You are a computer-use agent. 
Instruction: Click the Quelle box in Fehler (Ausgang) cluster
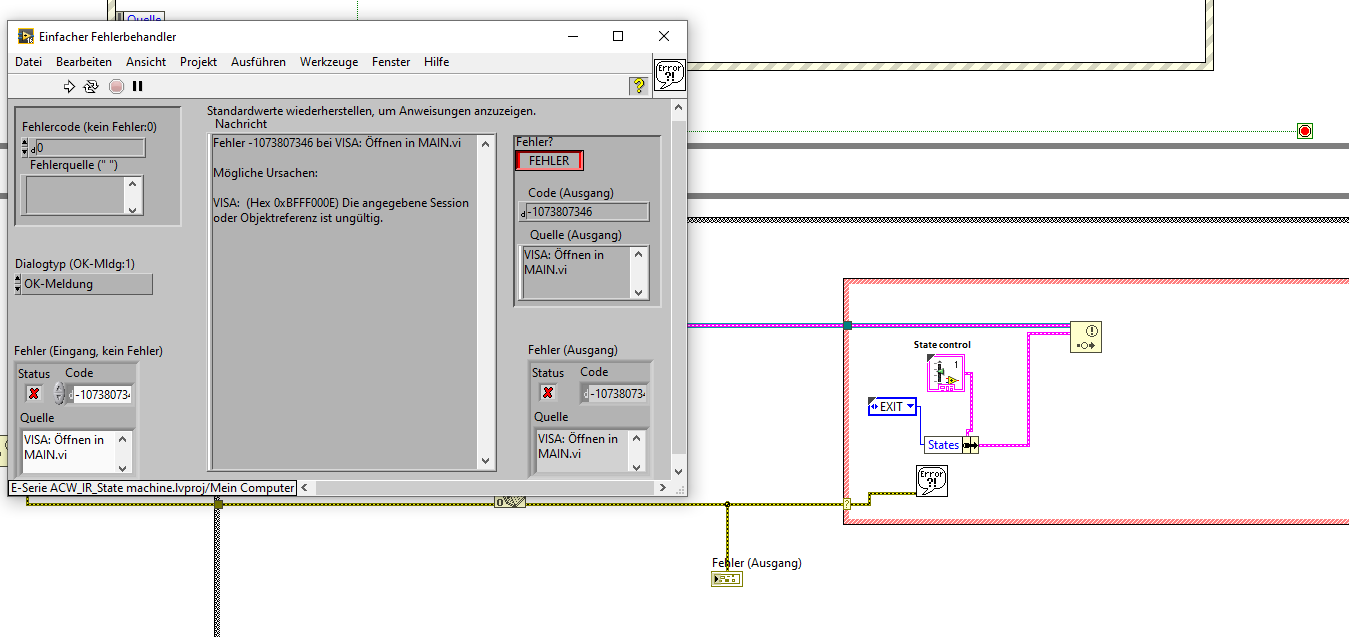pos(582,450)
